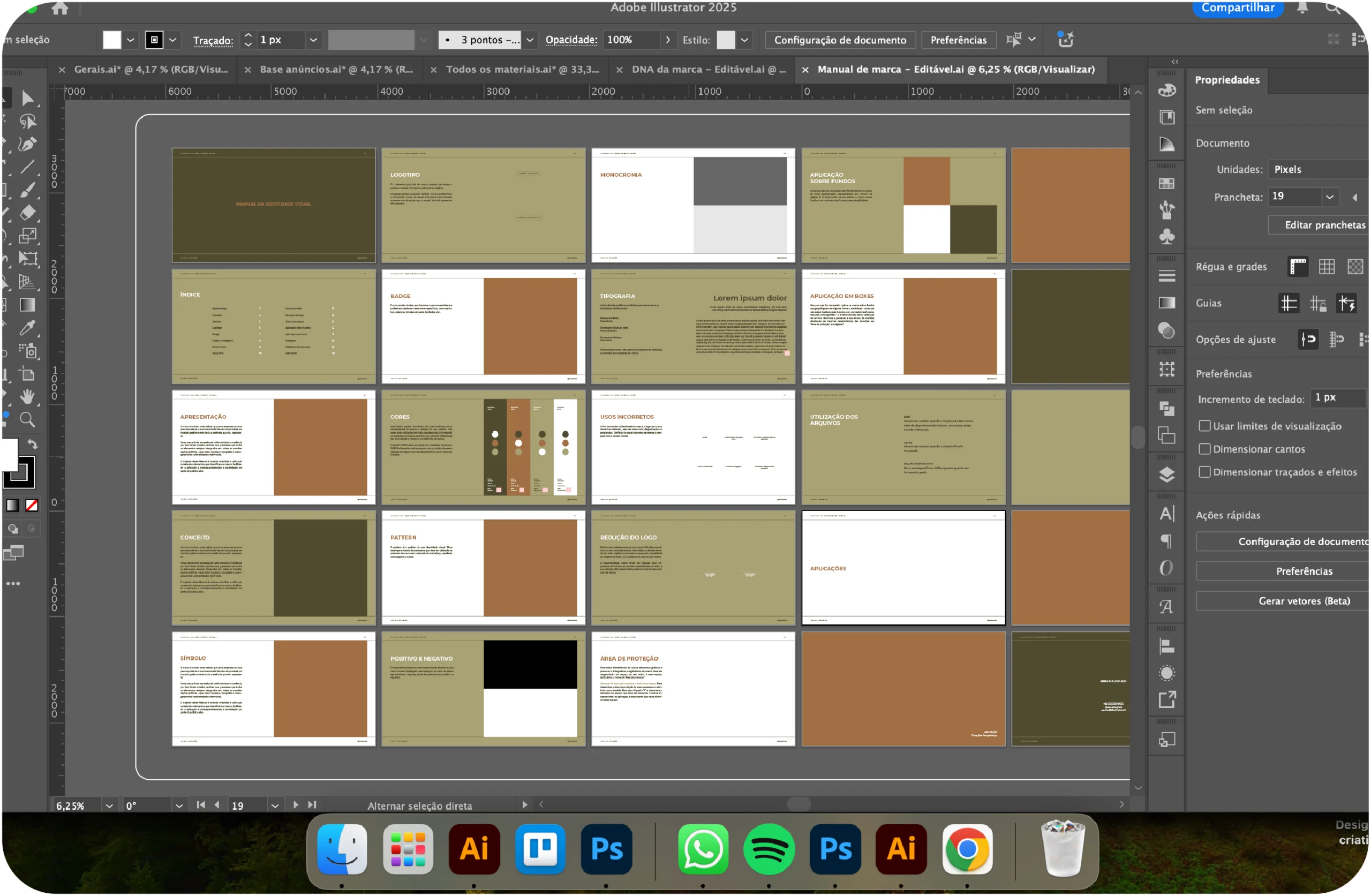Open the Align panel icon
The image size is (1371, 896).
[x=1167, y=647]
